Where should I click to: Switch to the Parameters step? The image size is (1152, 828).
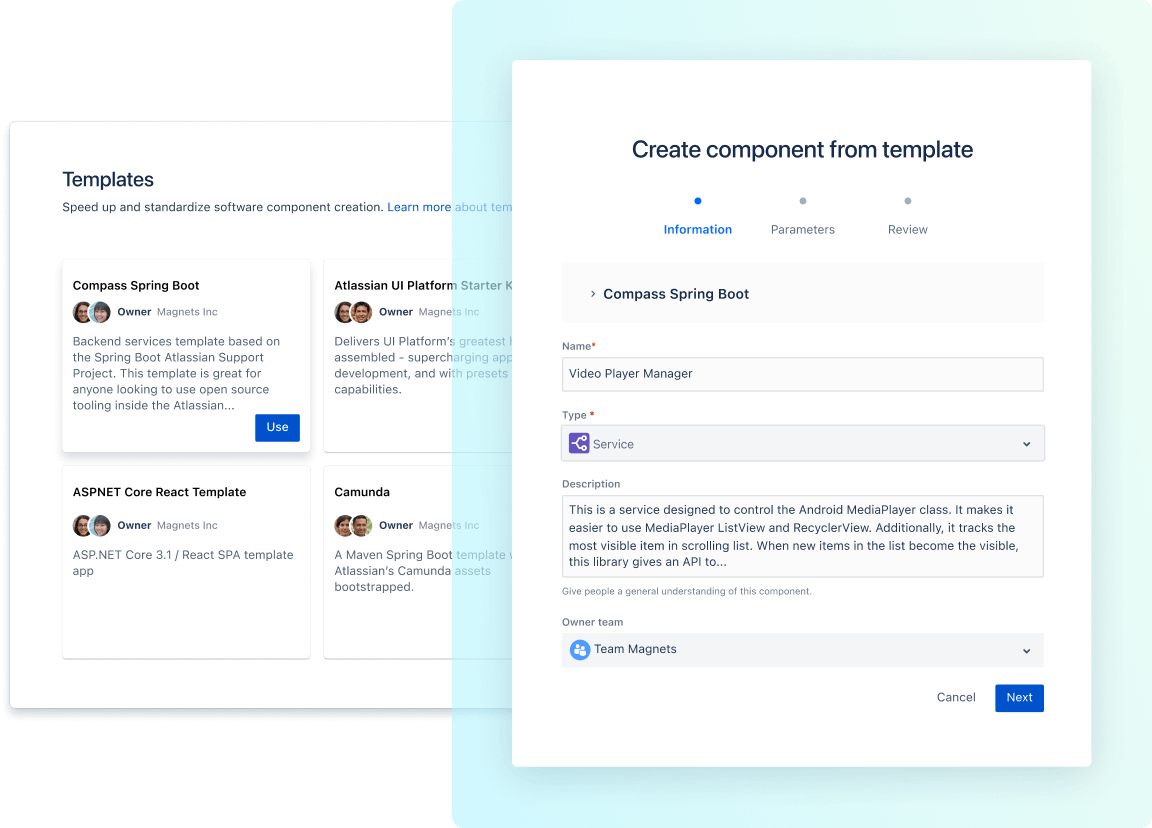point(802,229)
